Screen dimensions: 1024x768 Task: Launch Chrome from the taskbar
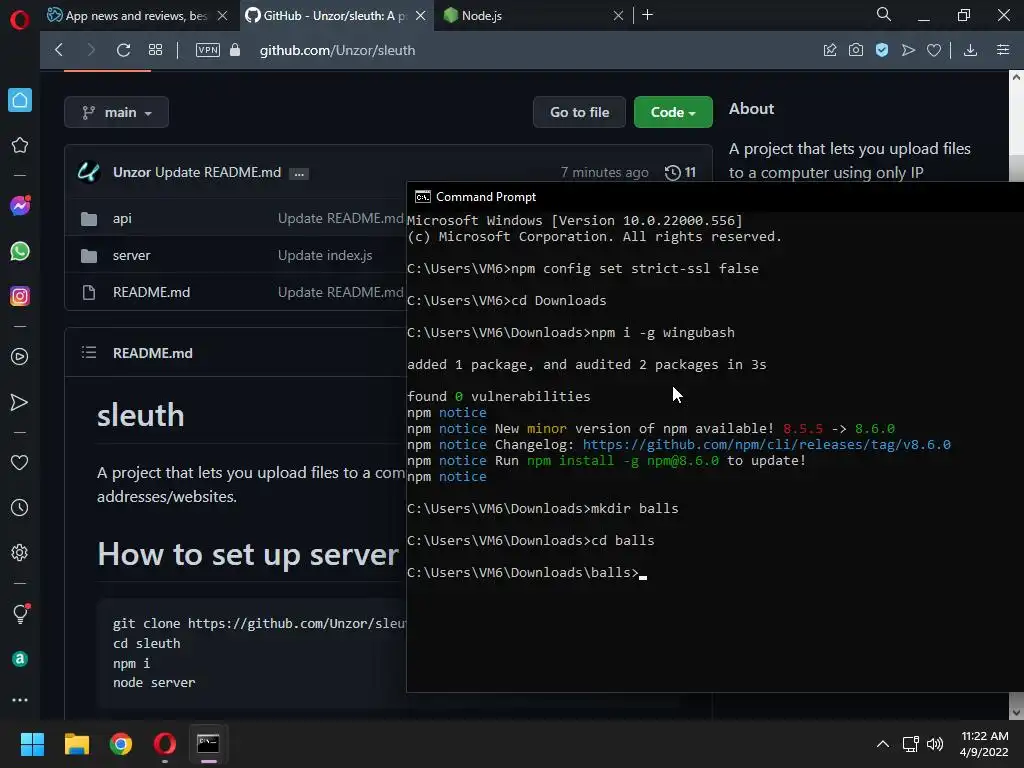pos(121,744)
